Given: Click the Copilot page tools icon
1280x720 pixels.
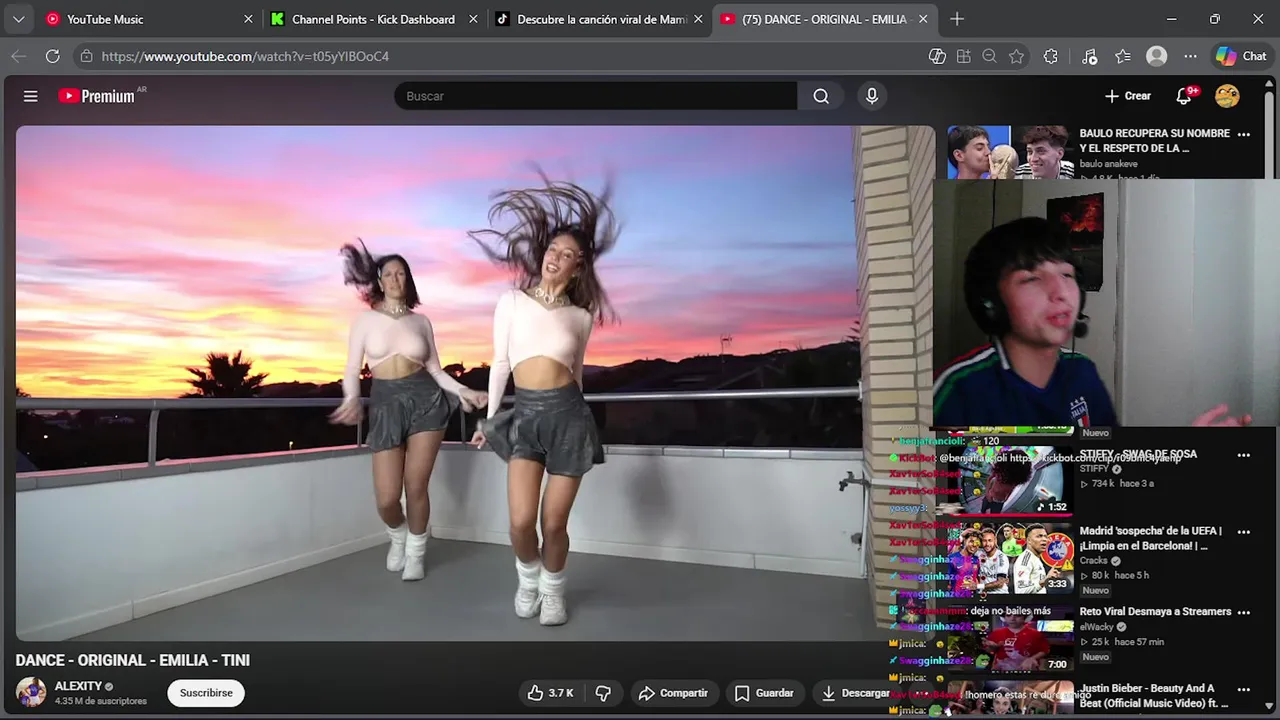Looking at the screenshot, I should pyautogui.click(x=937, y=57).
